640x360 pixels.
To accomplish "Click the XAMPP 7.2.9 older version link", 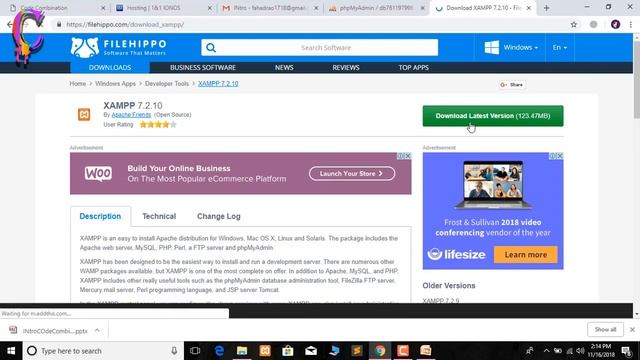I will (x=441, y=300).
